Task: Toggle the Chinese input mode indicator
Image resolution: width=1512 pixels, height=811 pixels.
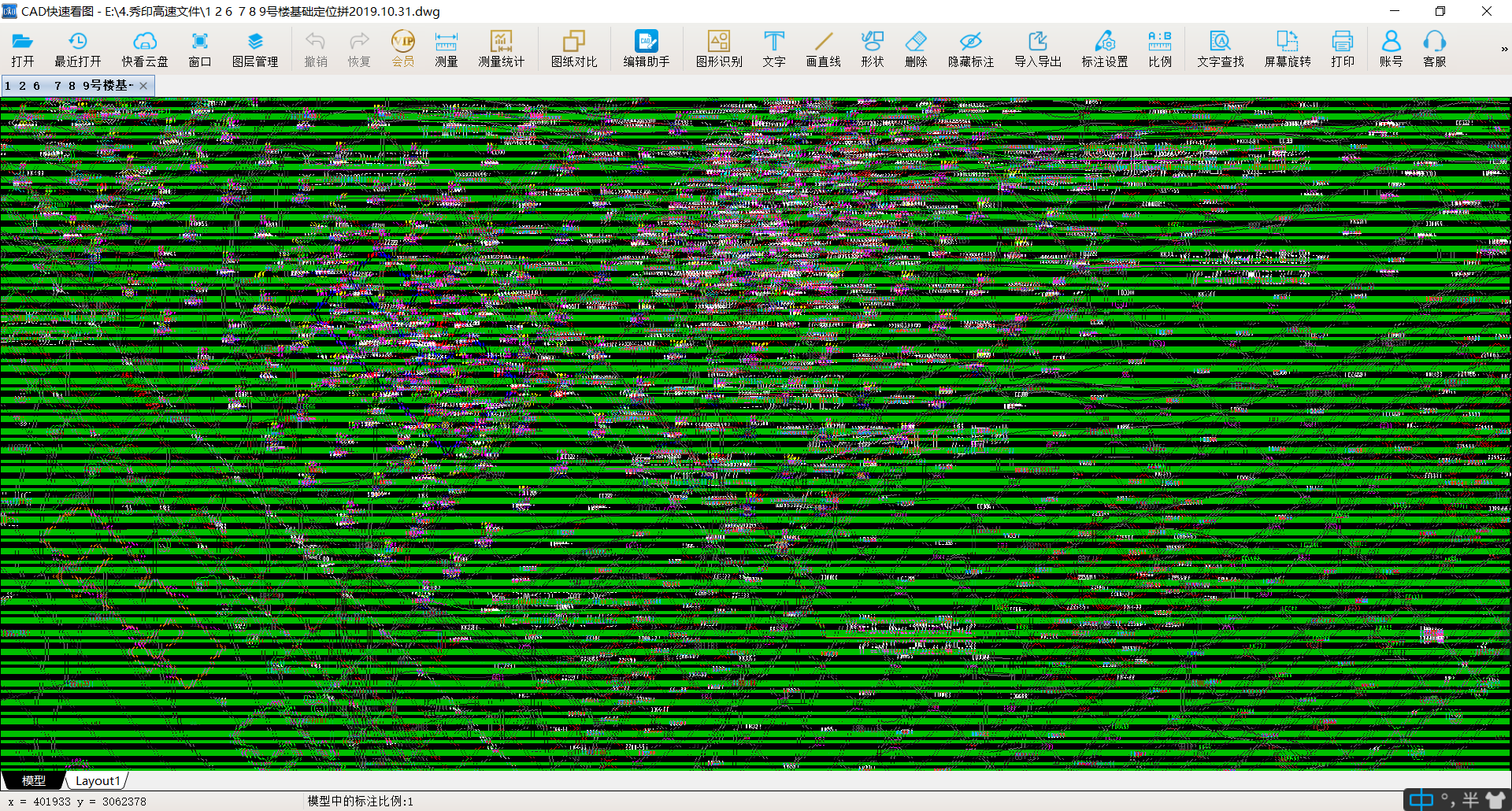Action: (1421, 800)
